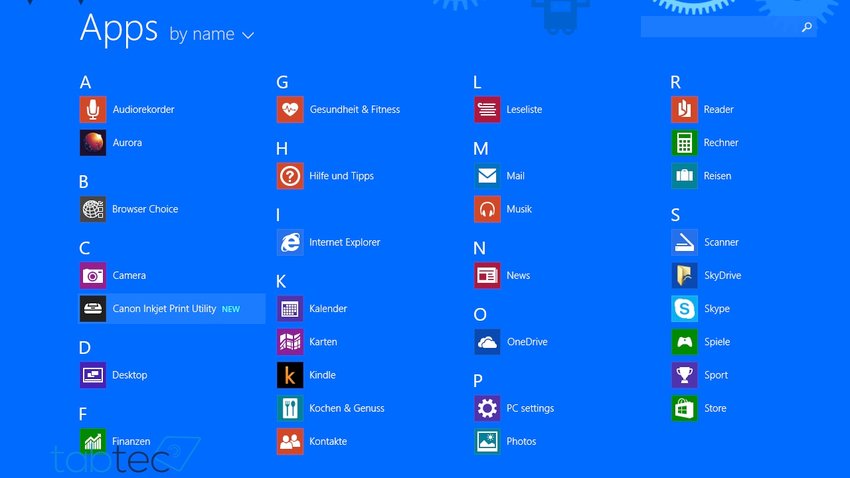Open Spiele gamepad icon
The width and height of the screenshot is (850, 478).
(x=684, y=342)
